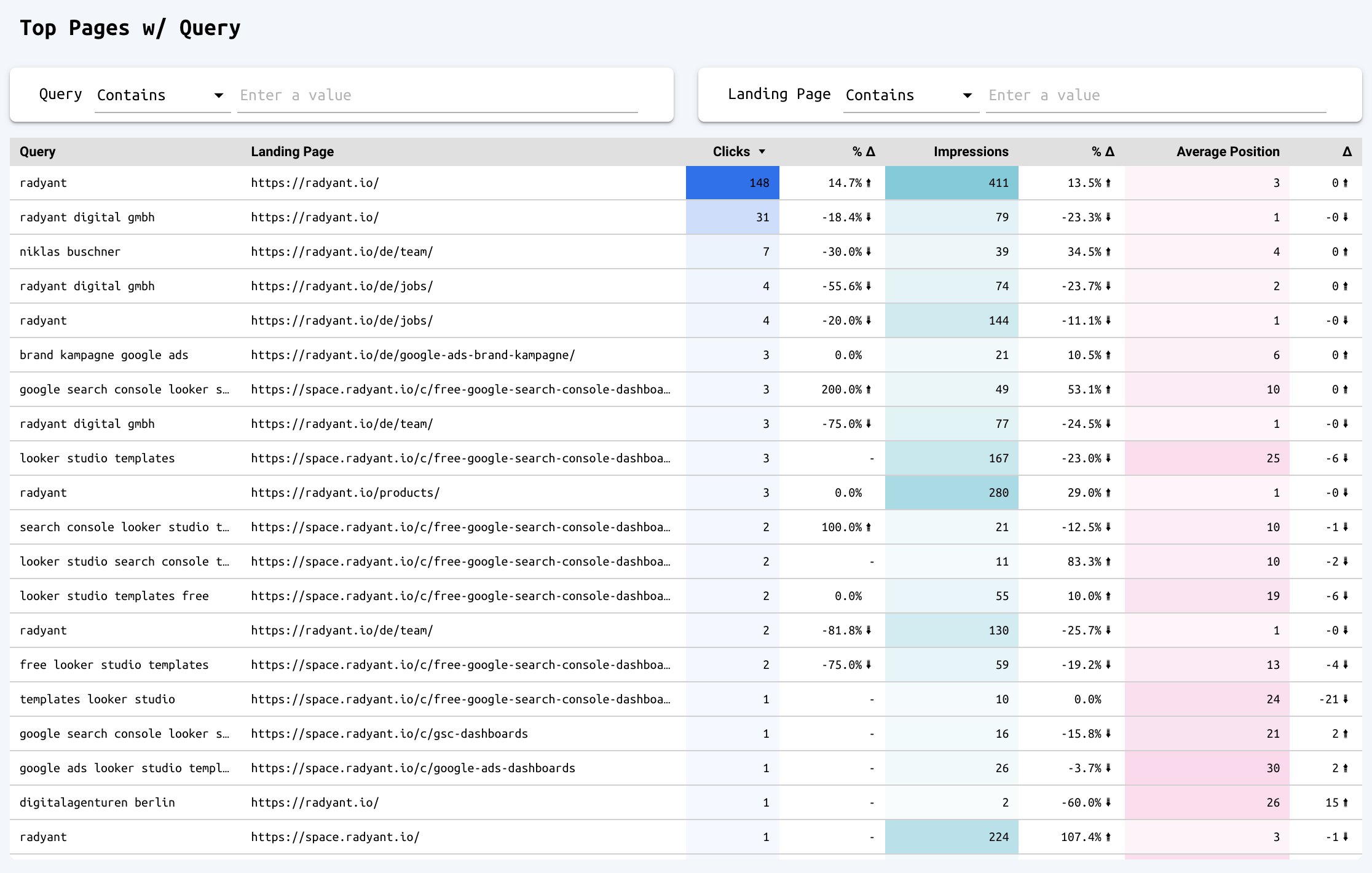Sort by the Clicks column header
Screen dimensions: 1372x873
click(x=731, y=152)
